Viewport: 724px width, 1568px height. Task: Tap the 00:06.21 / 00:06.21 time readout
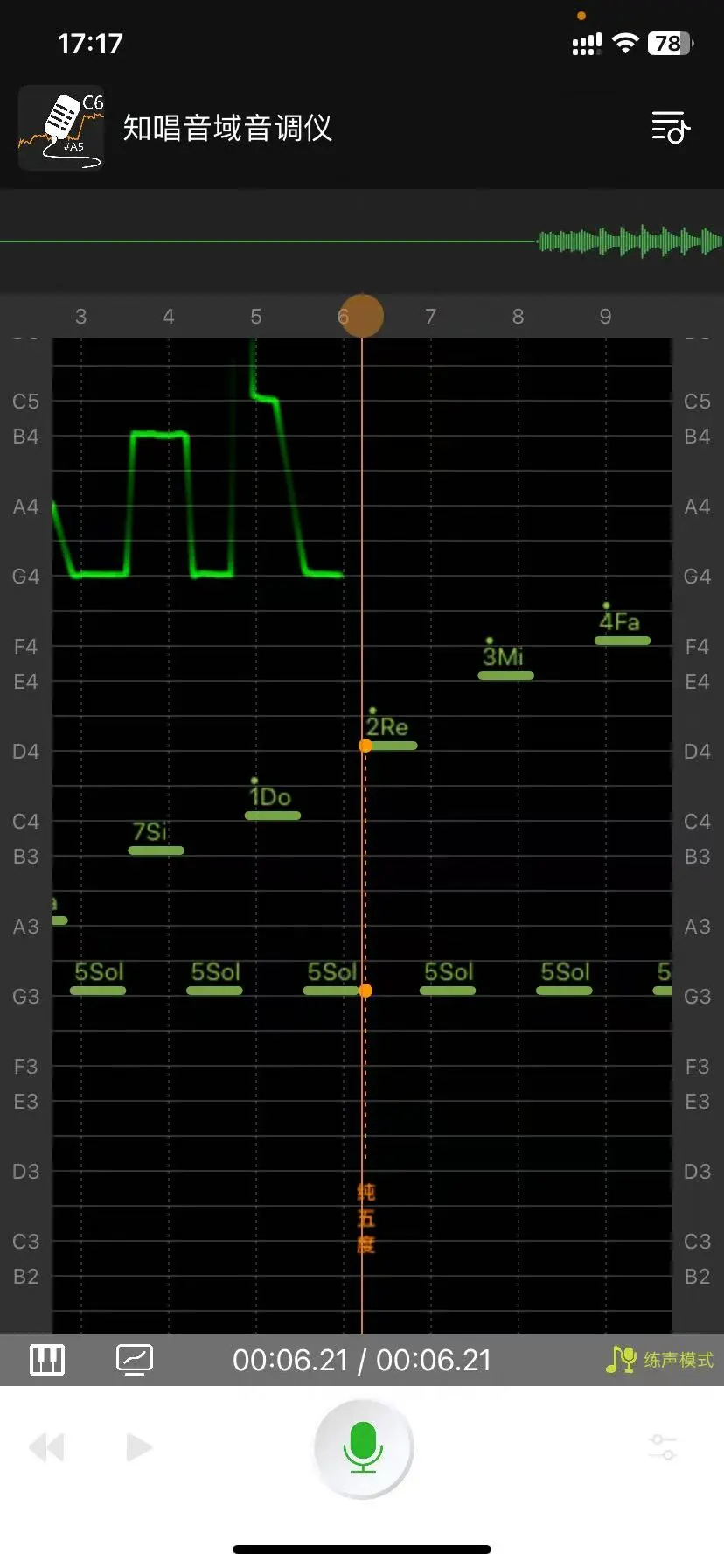tap(362, 1360)
